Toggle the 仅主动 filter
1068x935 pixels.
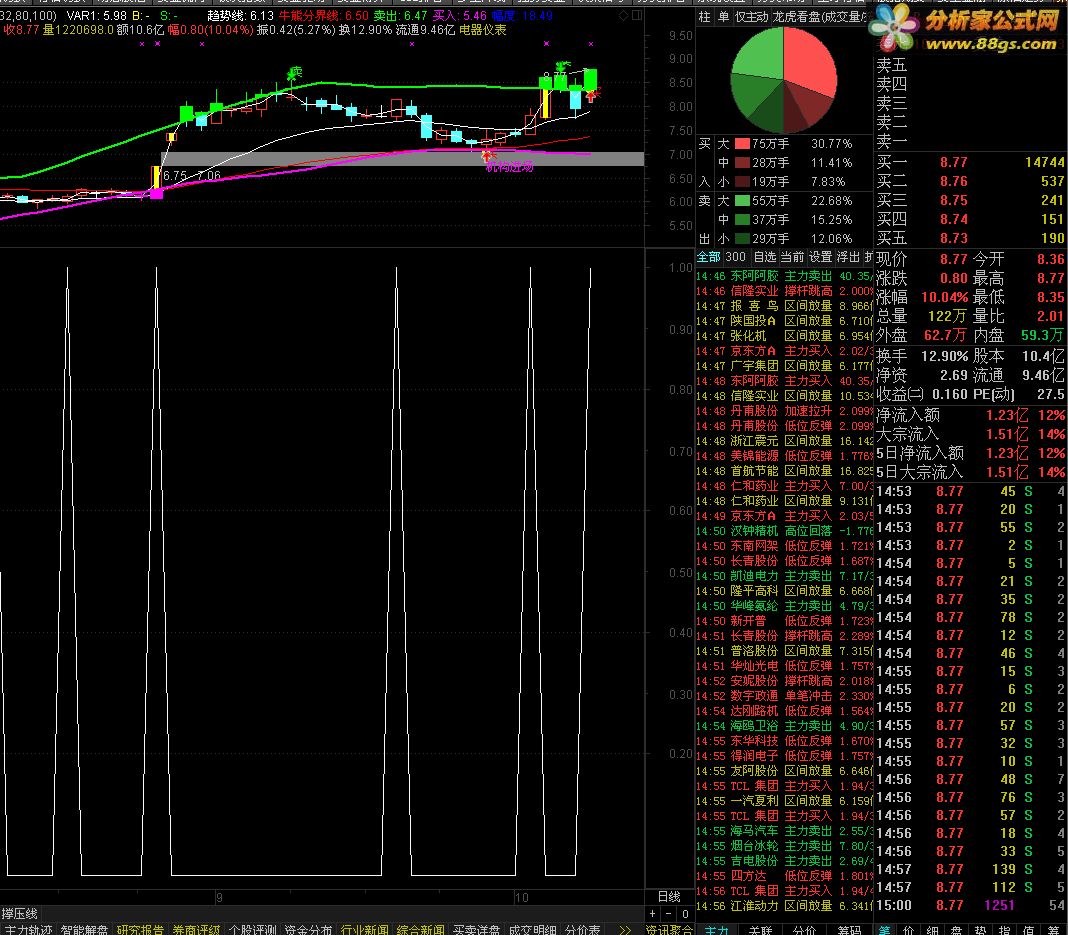[x=751, y=17]
